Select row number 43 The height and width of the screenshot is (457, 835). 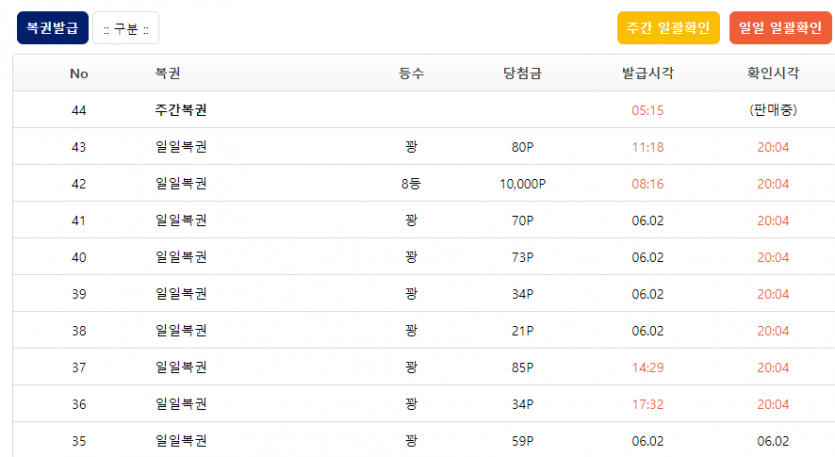(x=79, y=147)
